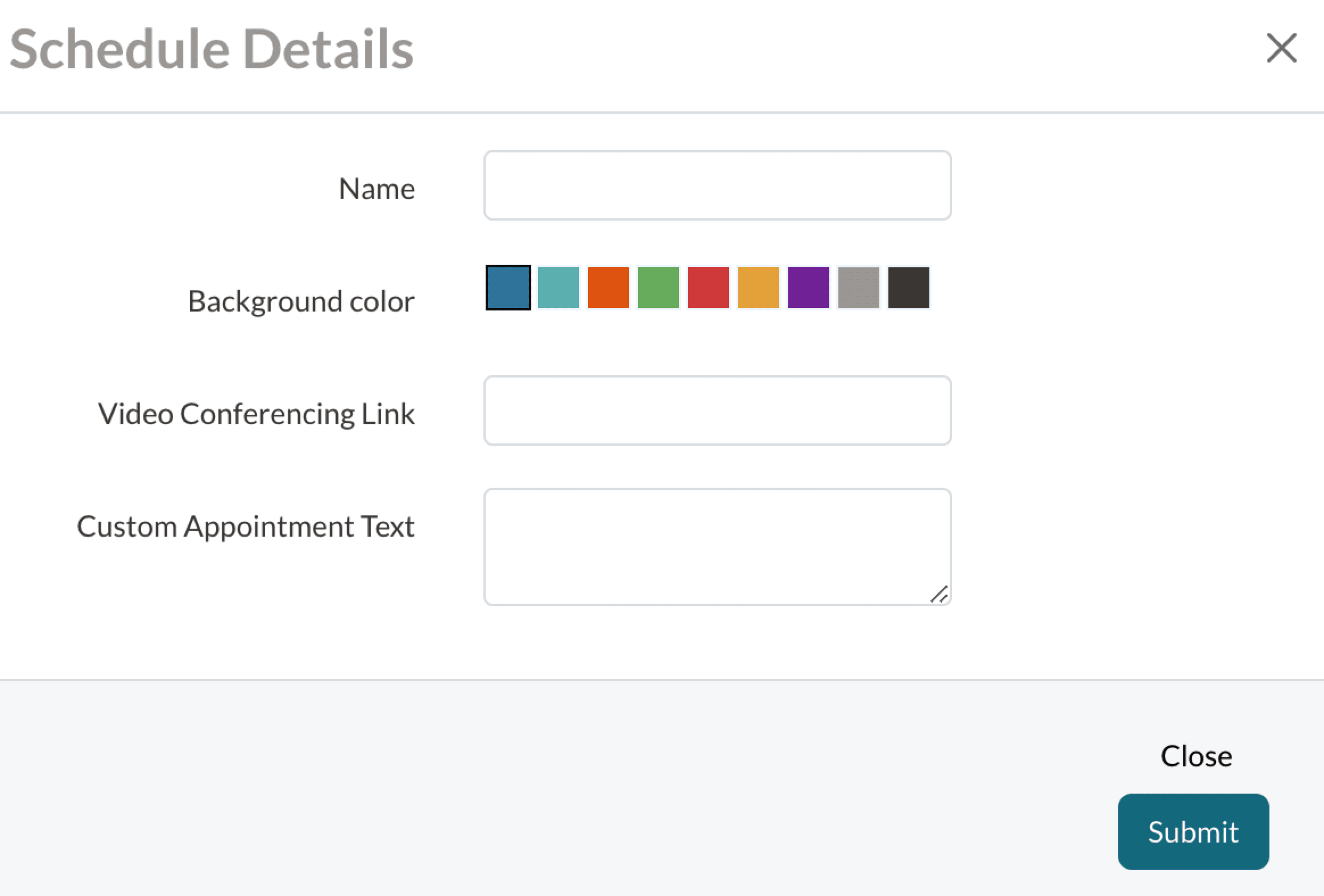Submit the schedule details form
The image size is (1324, 896).
click(1193, 831)
